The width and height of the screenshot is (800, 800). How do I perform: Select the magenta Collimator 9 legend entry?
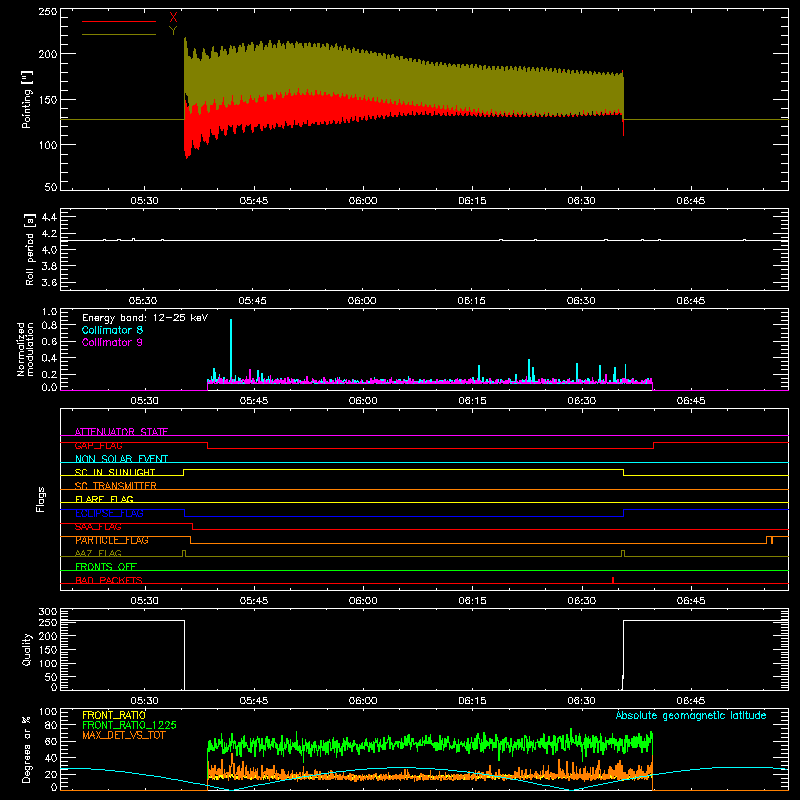112,342
